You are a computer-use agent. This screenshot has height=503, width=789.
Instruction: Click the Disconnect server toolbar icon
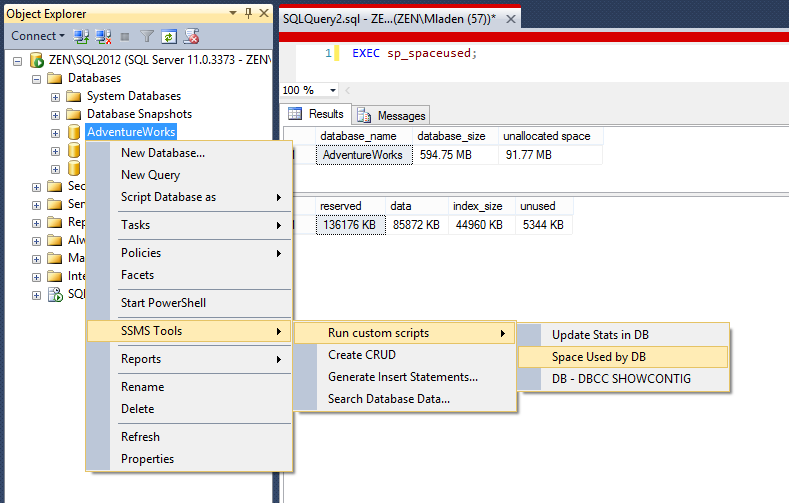coord(103,36)
